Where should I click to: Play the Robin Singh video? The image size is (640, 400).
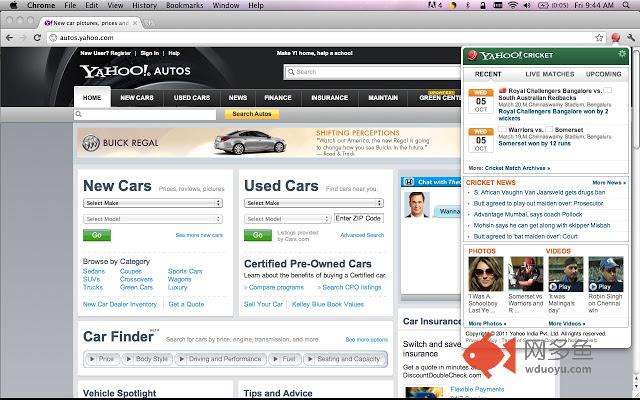(x=606, y=274)
